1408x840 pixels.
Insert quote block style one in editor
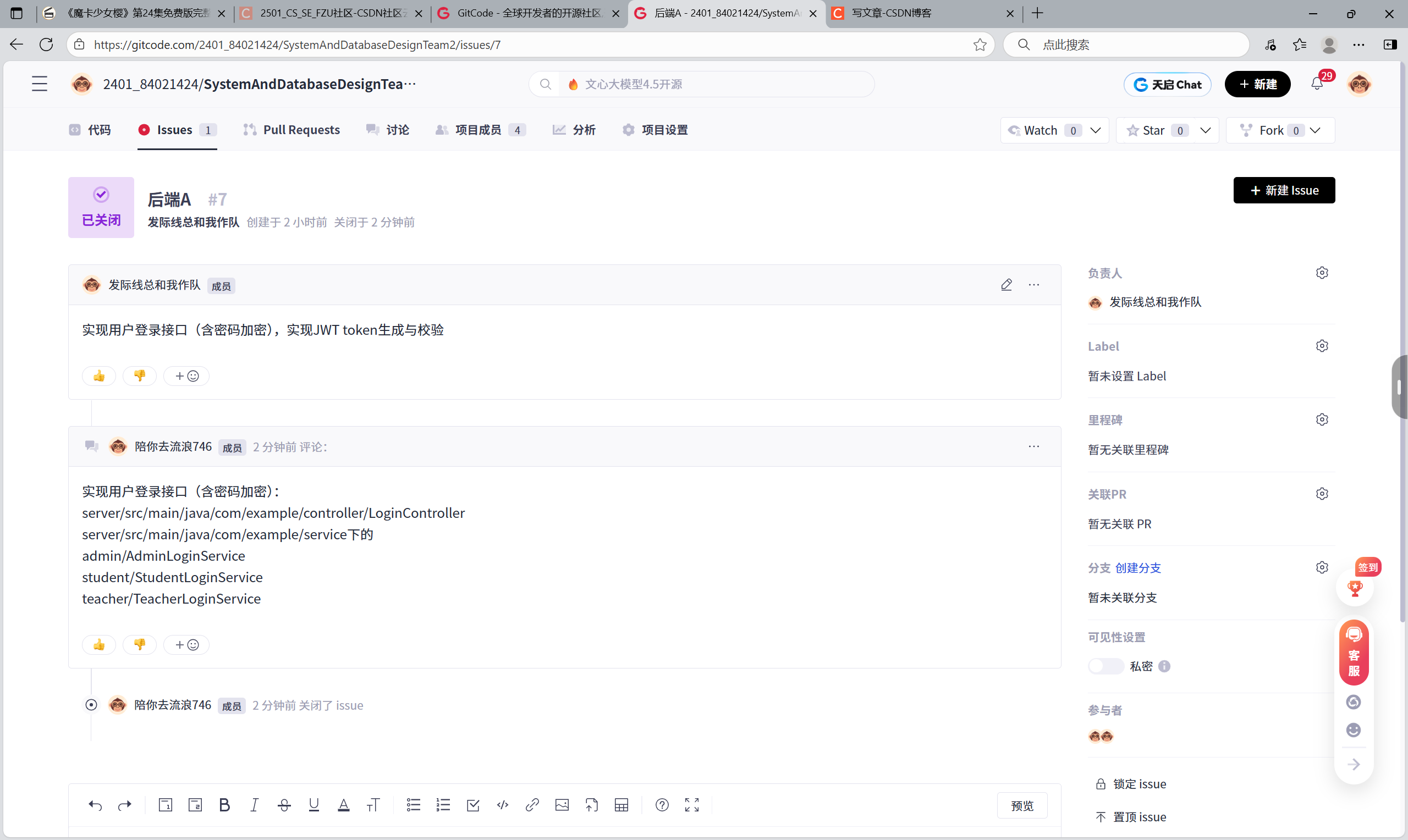[x=165, y=805]
